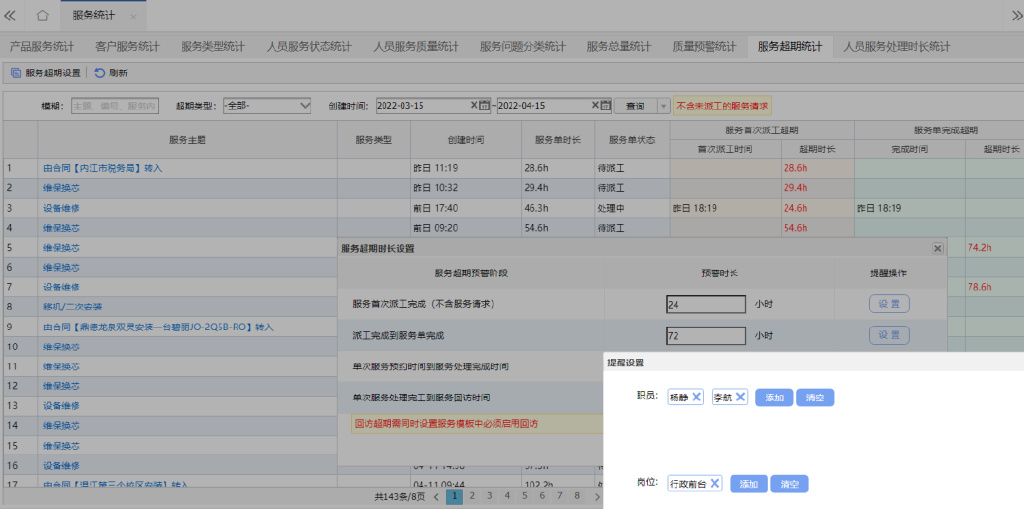
Task: Collapse the left sidebar with double-arrow icon
Action: tap(11, 17)
